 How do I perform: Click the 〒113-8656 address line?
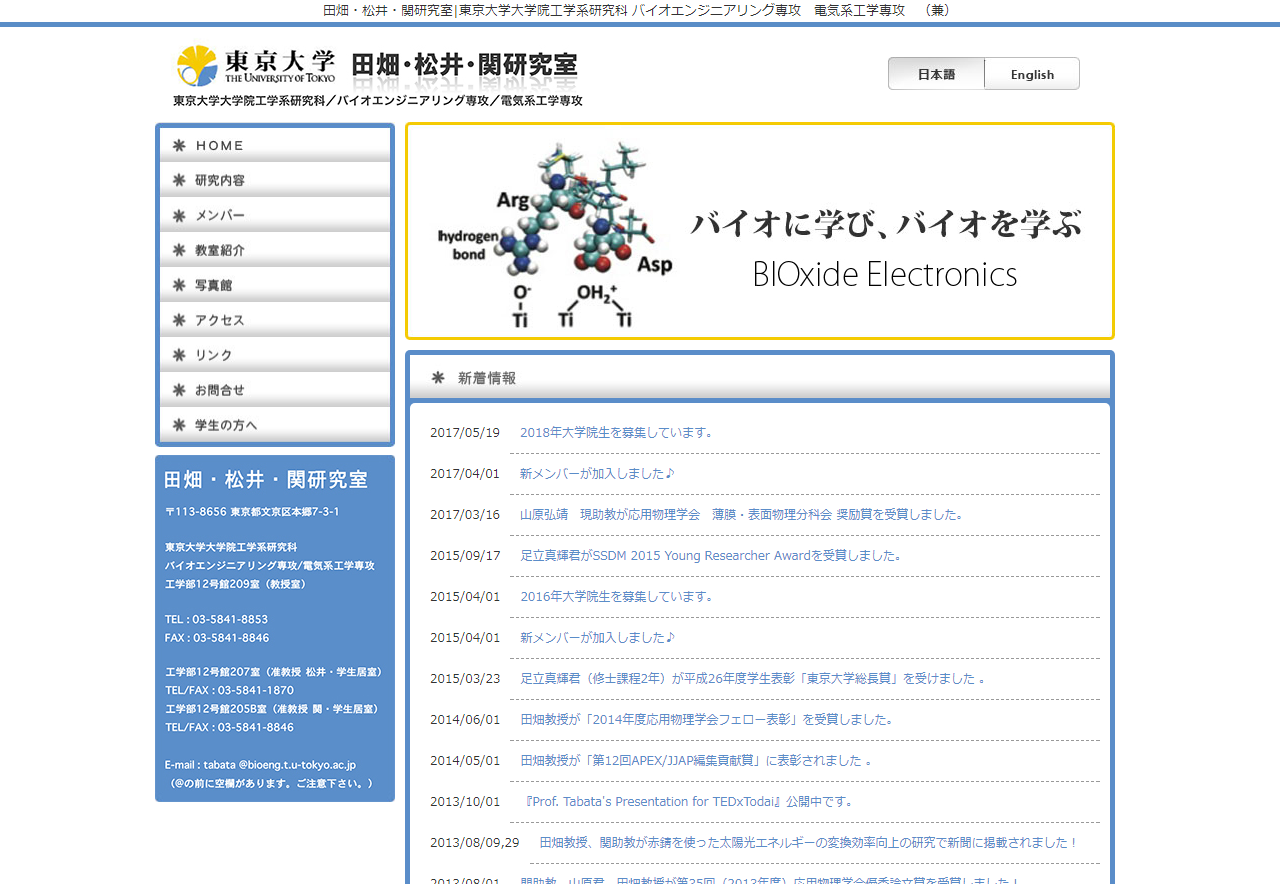(252, 512)
